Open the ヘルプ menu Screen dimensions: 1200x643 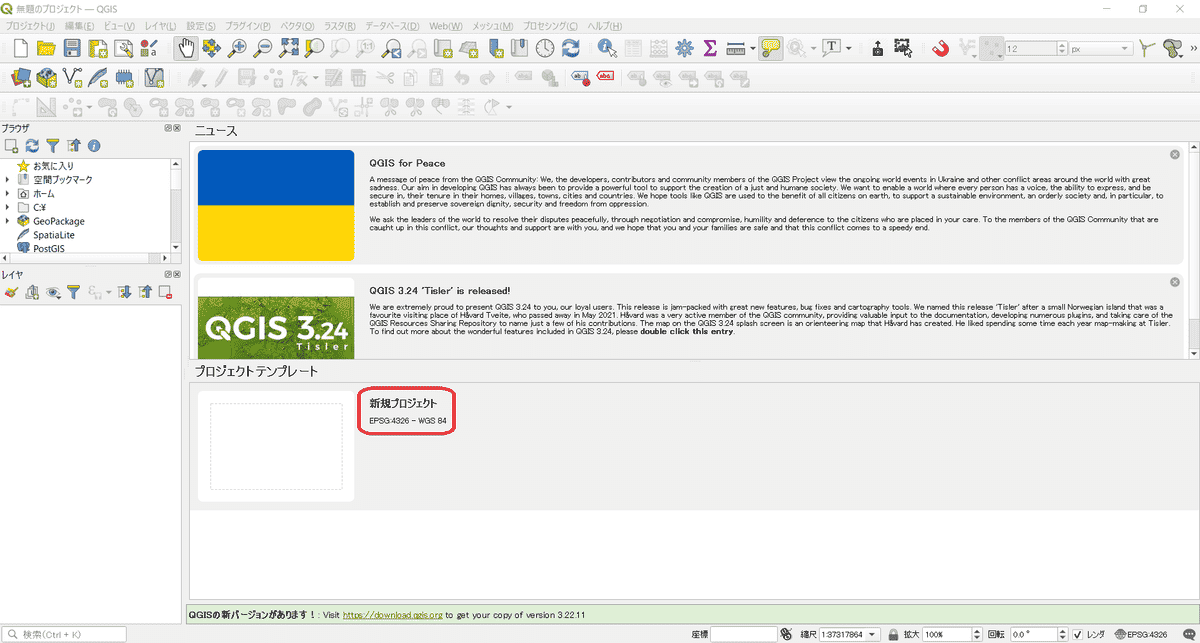605,24
